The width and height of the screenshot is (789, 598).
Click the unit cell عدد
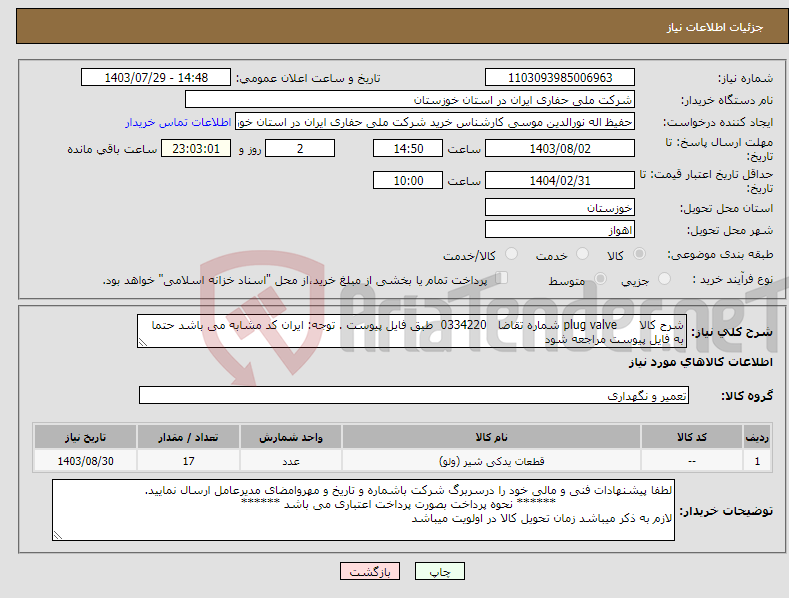(x=291, y=461)
